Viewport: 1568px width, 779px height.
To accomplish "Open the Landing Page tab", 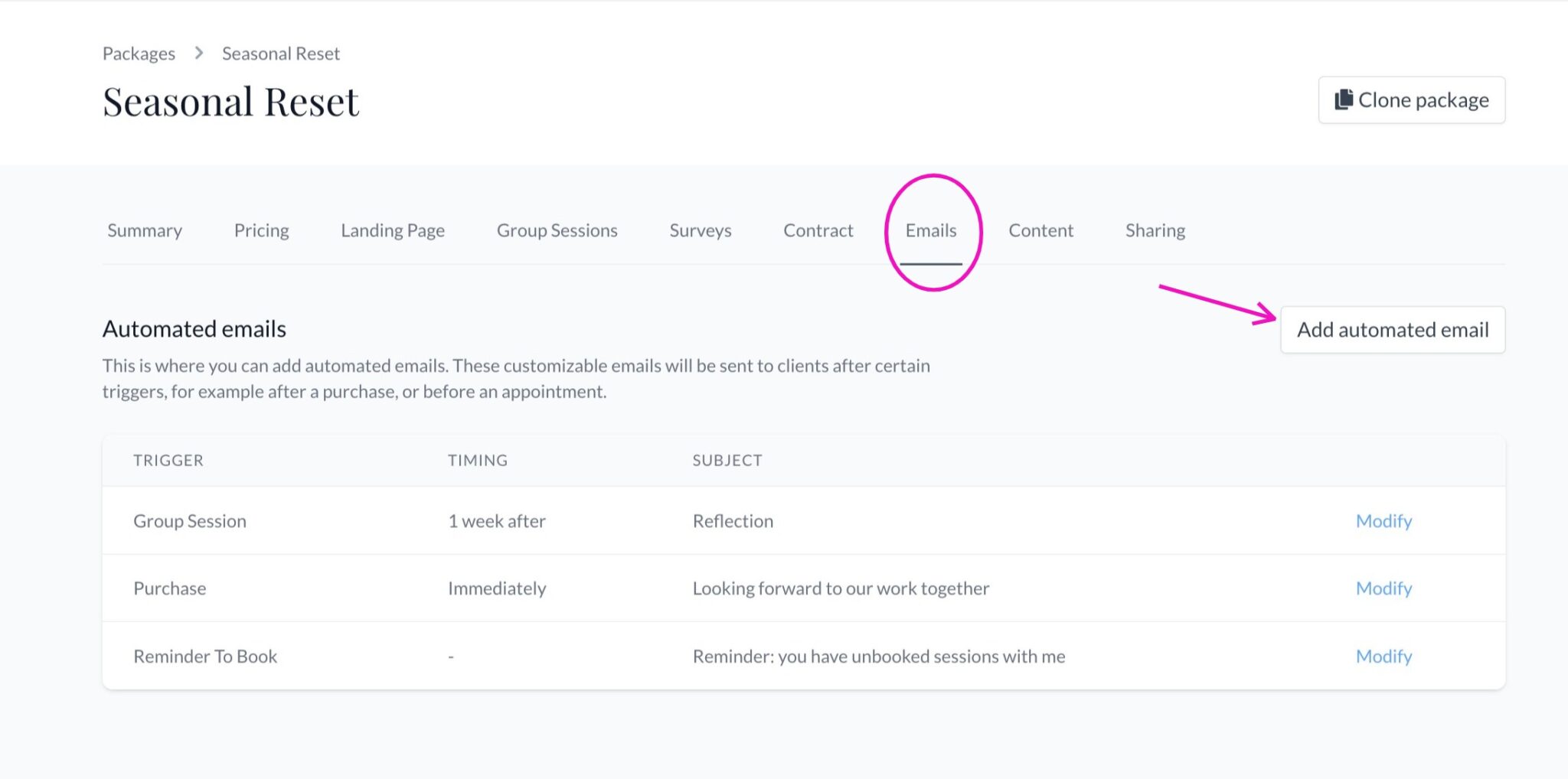I will pos(392,230).
